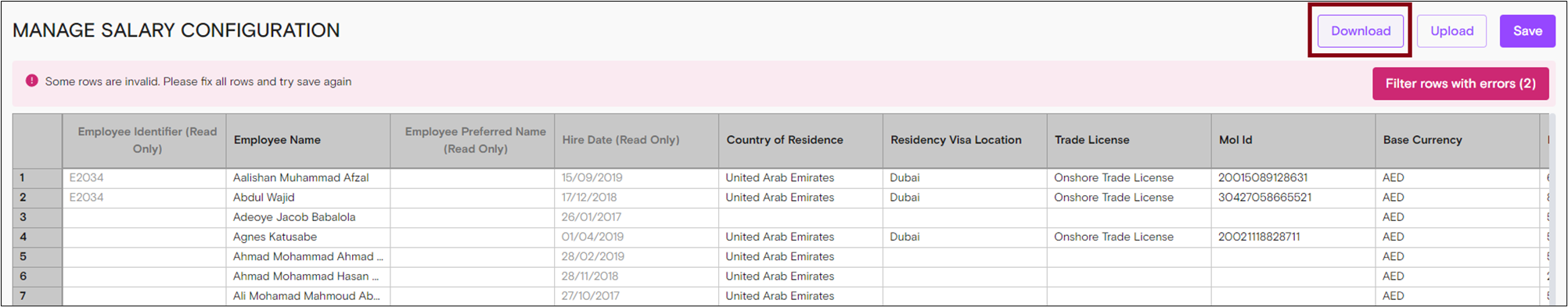The height and width of the screenshot is (307, 1568).
Task: Edit the Aalishan Muhammad Afzal name cell
Action: [x=308, y=178]
